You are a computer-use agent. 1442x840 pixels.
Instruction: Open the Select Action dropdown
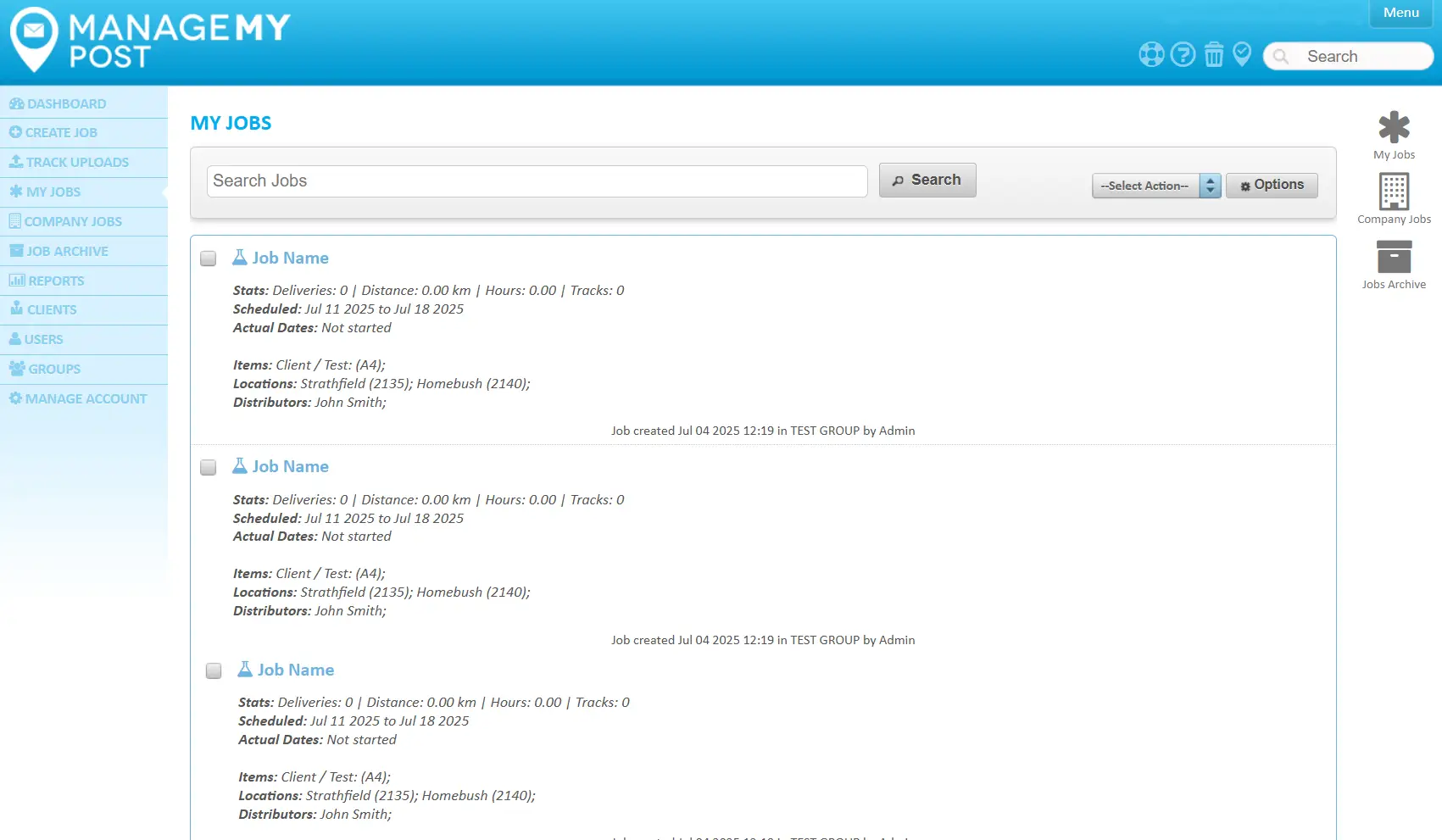[1156, 186]
